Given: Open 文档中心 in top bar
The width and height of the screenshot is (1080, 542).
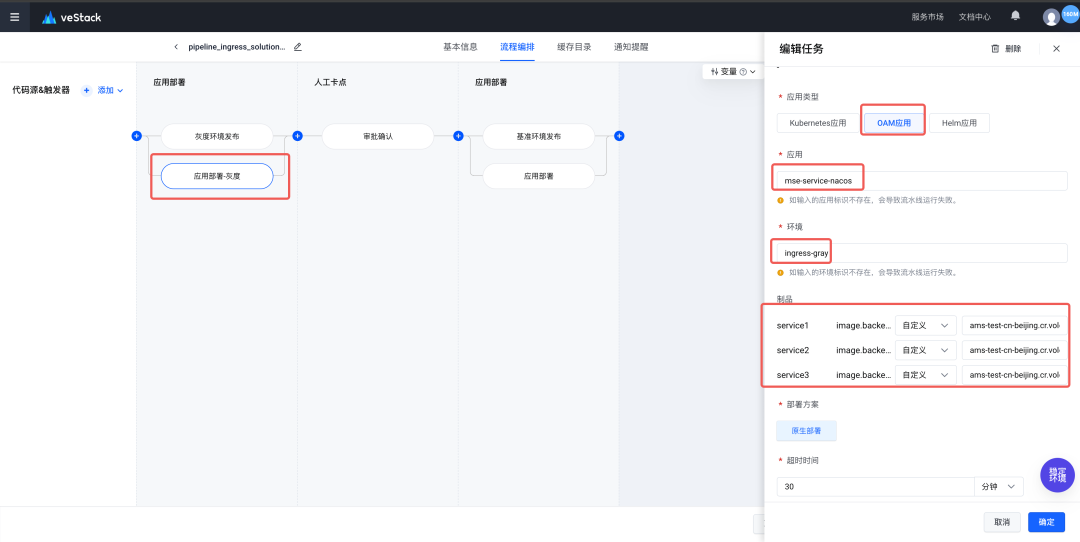Looking at the screenshot, I should pos(975,17).
